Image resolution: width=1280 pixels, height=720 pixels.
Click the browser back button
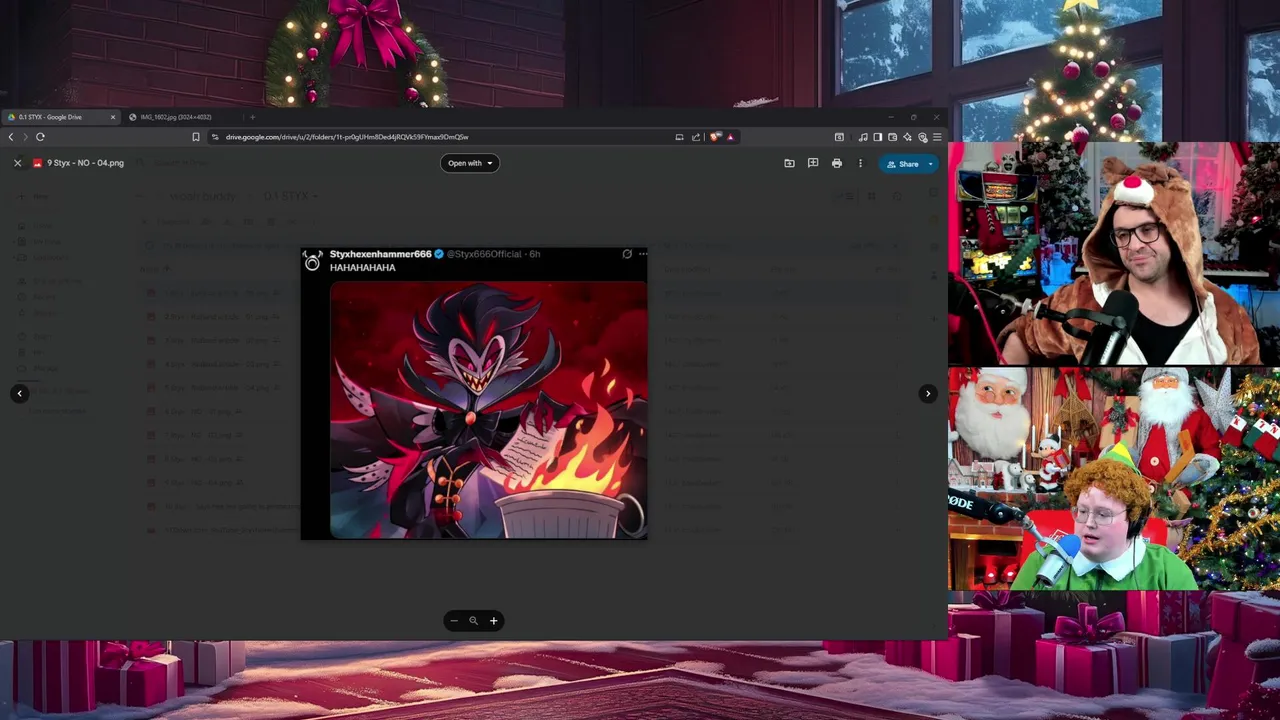point(11,137)
